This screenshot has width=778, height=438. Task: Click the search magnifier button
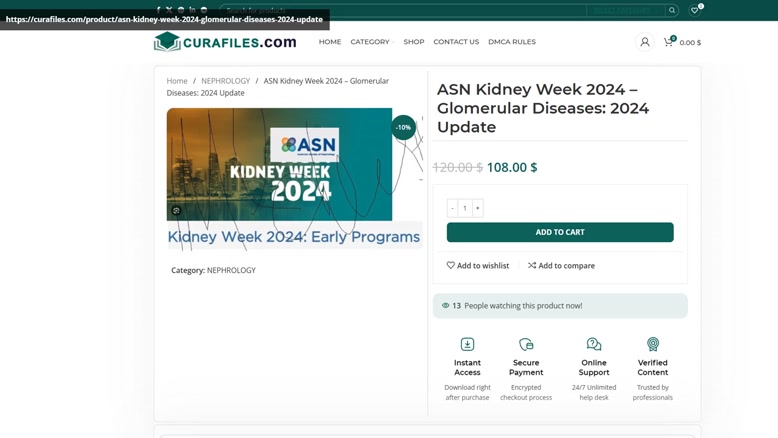pyautogui.click(x=672, y=10)
